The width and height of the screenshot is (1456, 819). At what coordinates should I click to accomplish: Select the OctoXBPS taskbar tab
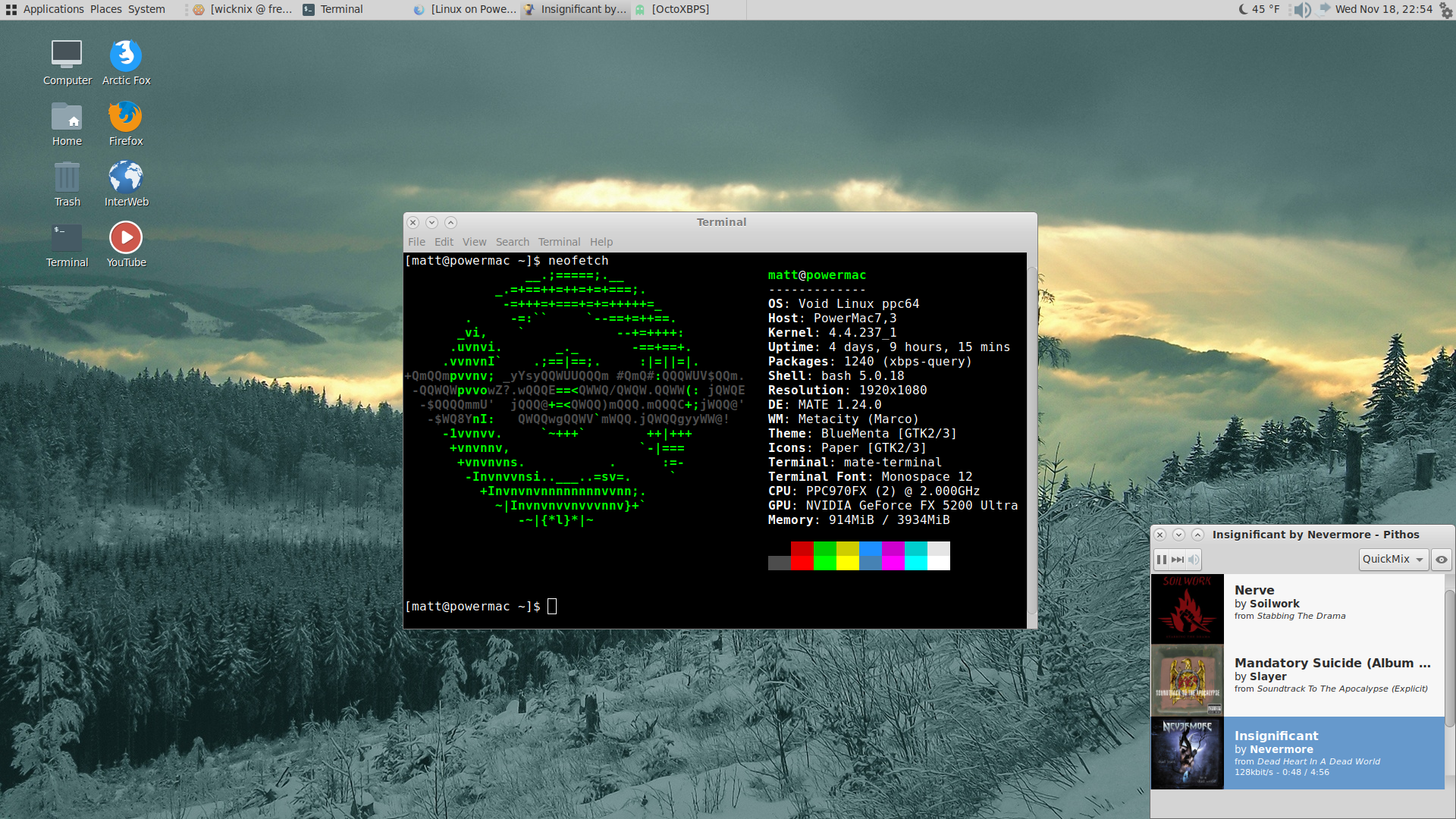(680, 9)
